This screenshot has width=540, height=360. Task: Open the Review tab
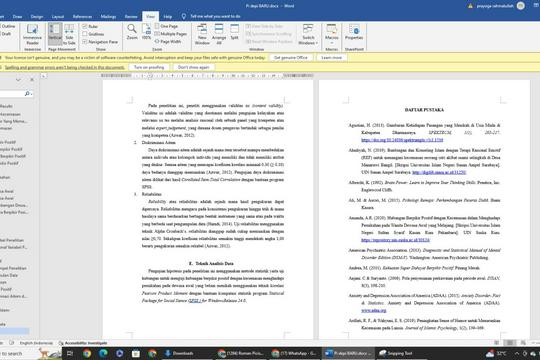[131, 17]
